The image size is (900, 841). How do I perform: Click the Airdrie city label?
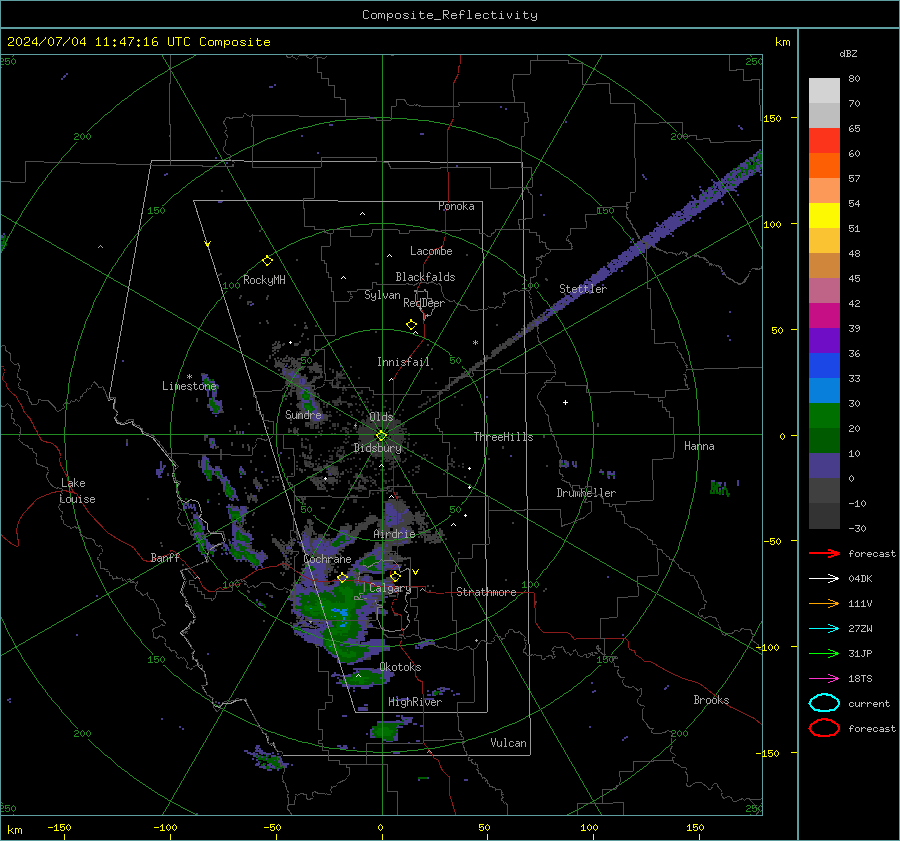(394, 534)
